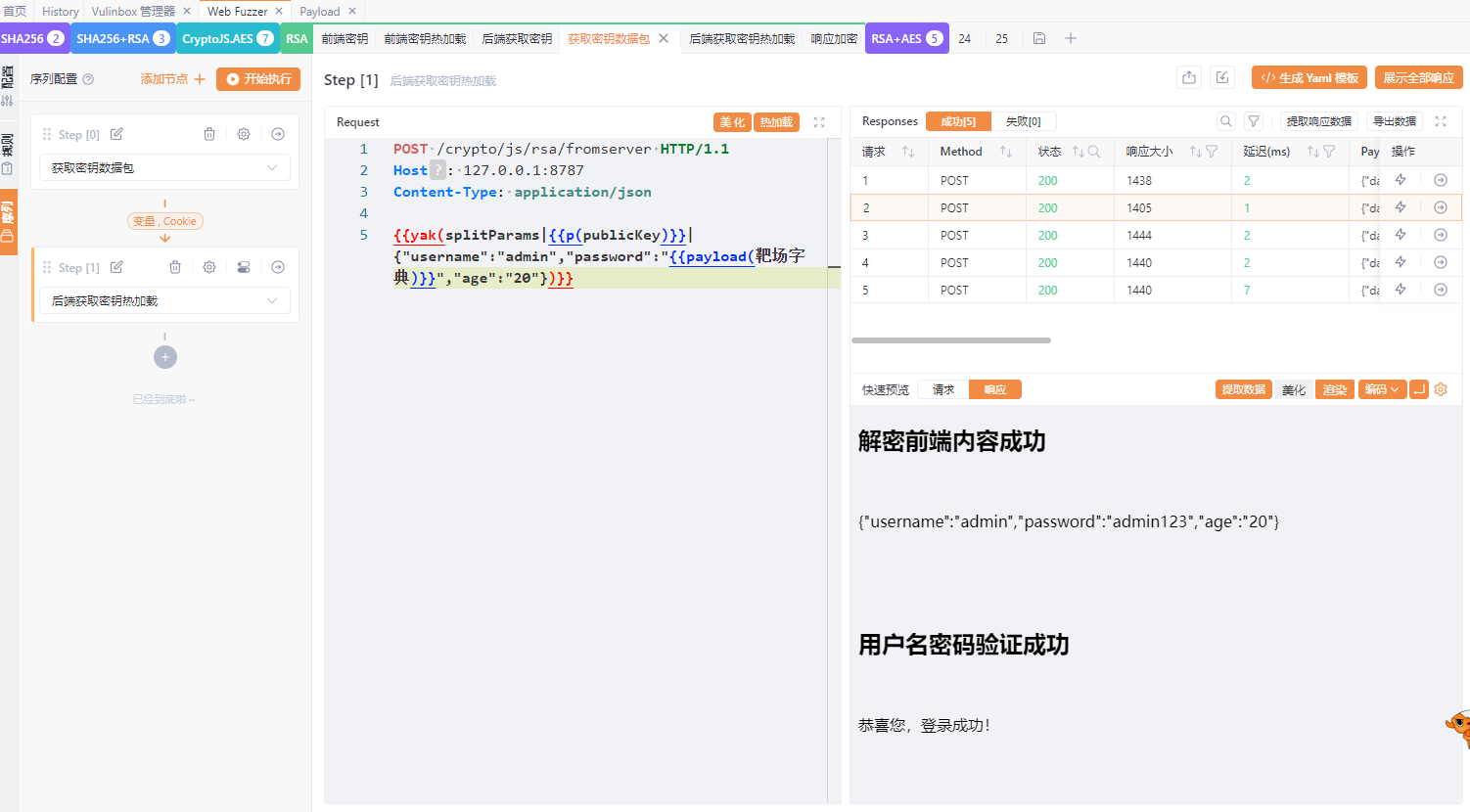Click the save icon in the tab bar
This screenshot has width=1470, height=812.
click(1039, 38)
